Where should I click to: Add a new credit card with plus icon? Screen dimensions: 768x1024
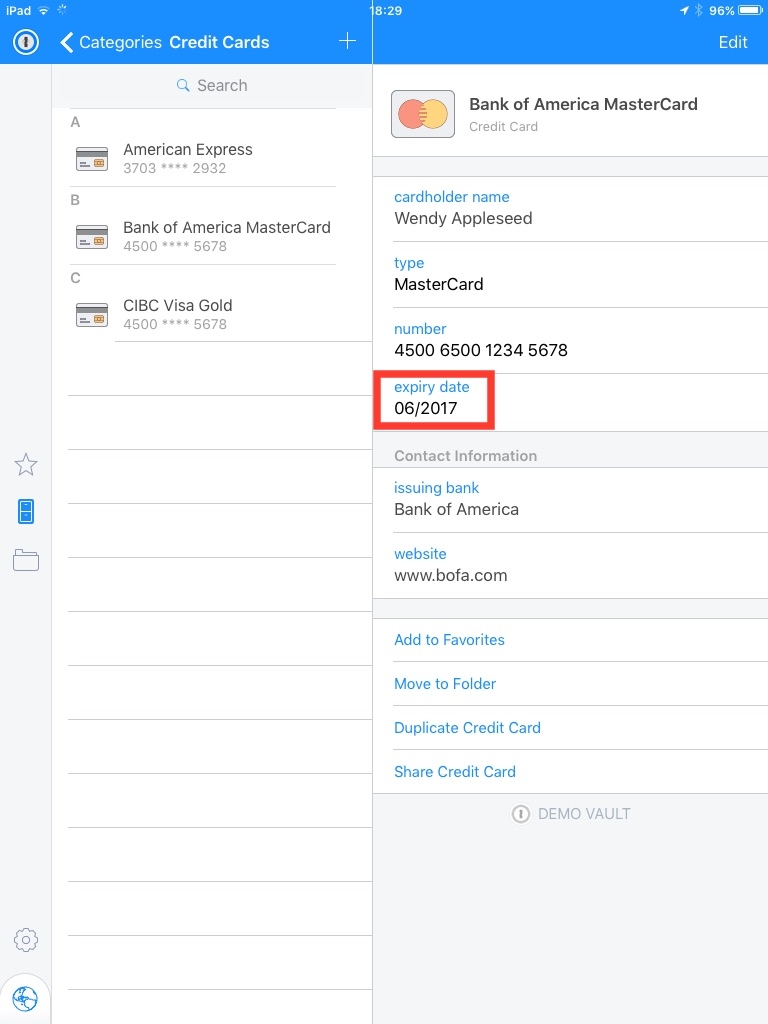347,41
